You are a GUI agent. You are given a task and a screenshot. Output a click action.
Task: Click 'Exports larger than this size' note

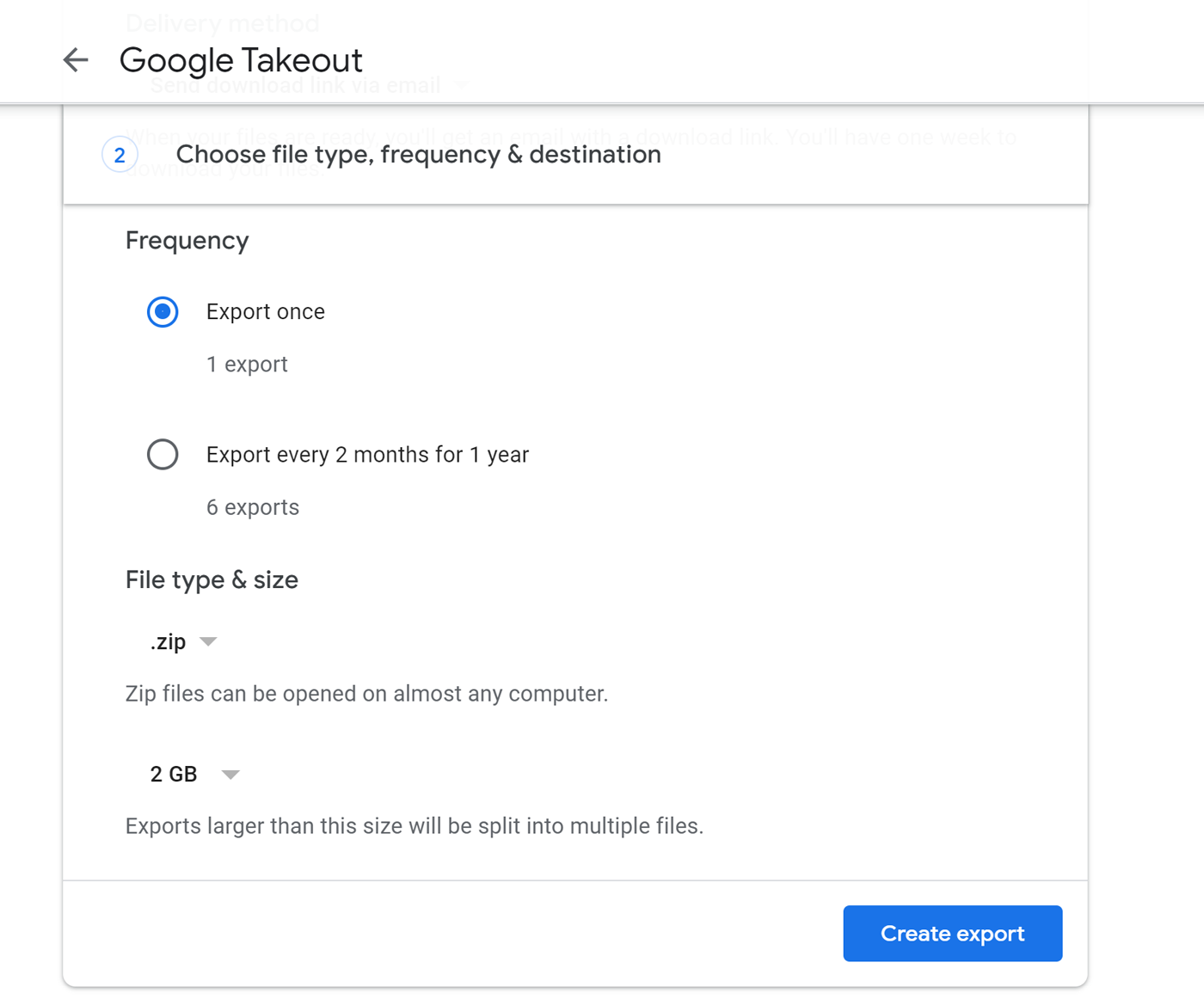[414, 826]
